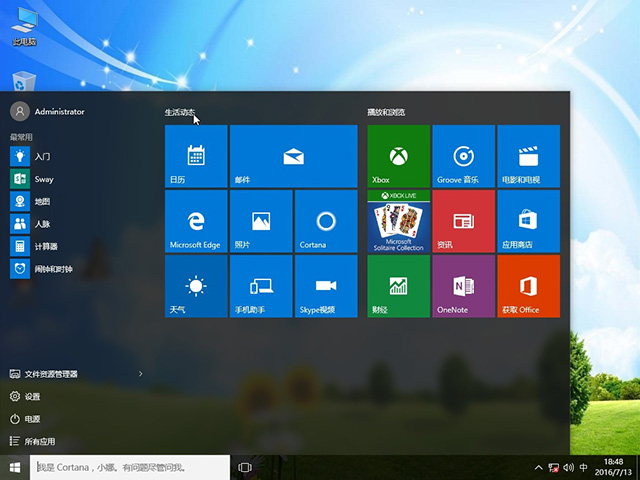Open the Cortana tile
The height and width of the screenshot is (480, 640).
coord(325,221)
